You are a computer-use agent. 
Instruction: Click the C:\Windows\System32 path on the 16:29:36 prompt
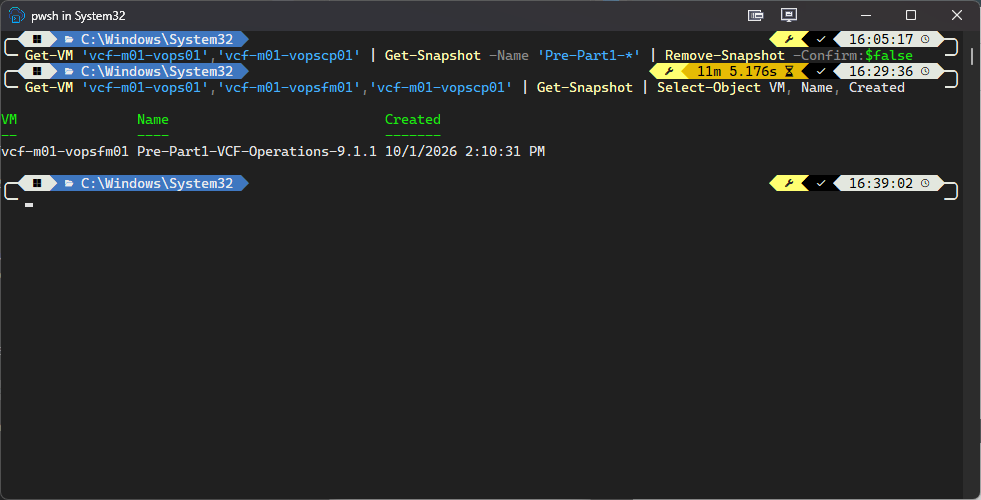click(157, 72)
